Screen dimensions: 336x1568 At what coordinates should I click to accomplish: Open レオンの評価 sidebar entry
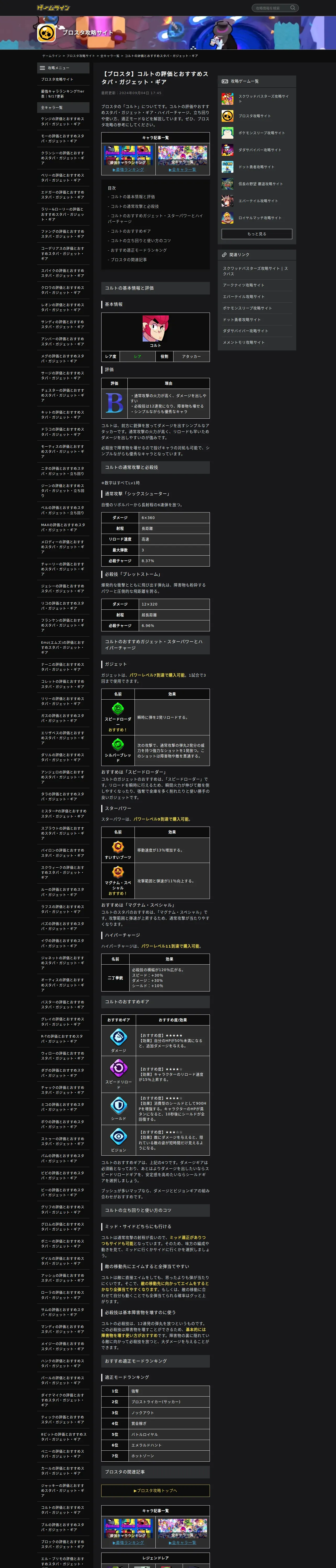click(x=63, y=307)
